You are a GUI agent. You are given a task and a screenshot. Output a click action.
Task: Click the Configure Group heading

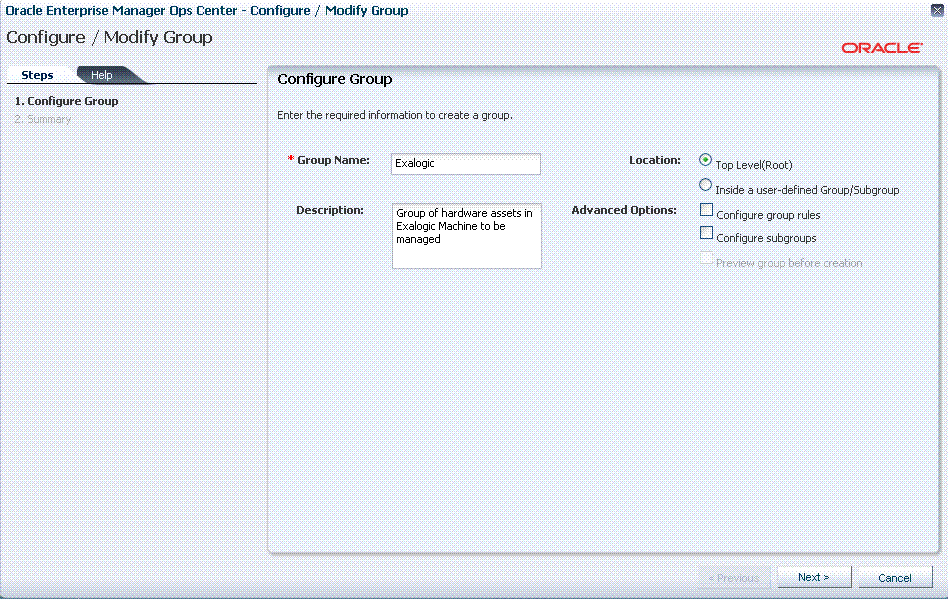tap(334, 79)
